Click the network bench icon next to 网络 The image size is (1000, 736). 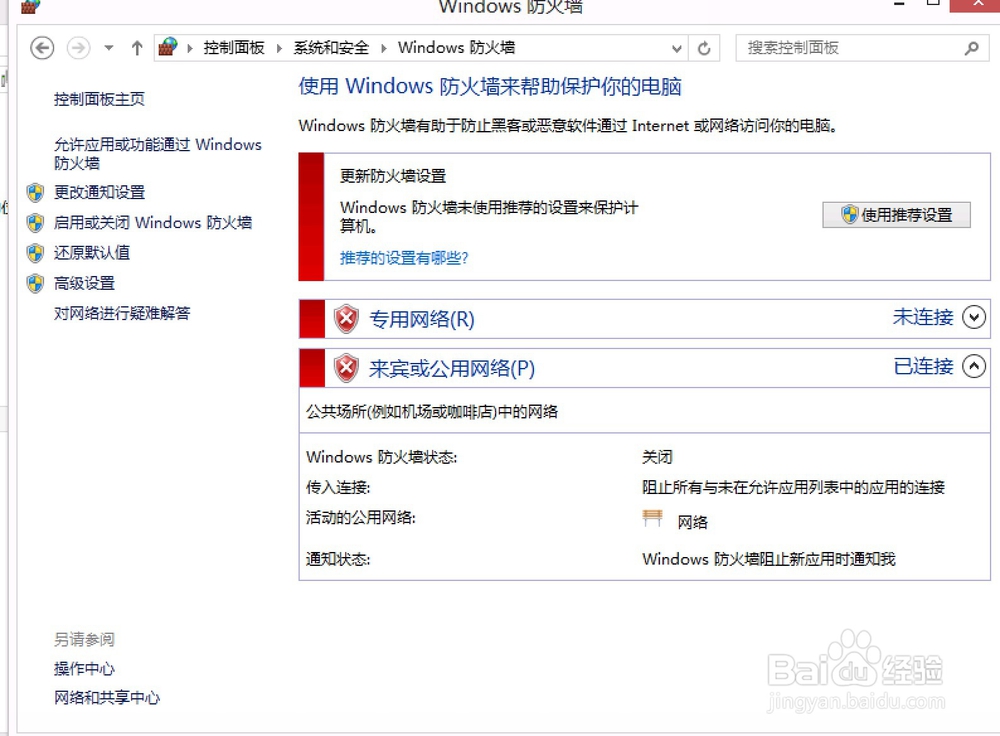click(x=654, y=516)
